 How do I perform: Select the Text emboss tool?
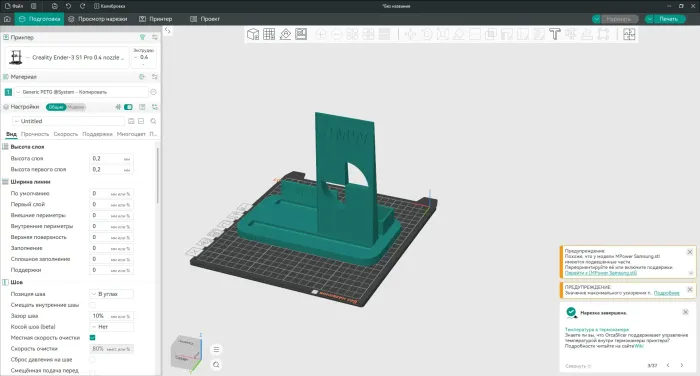click(554, 34)
